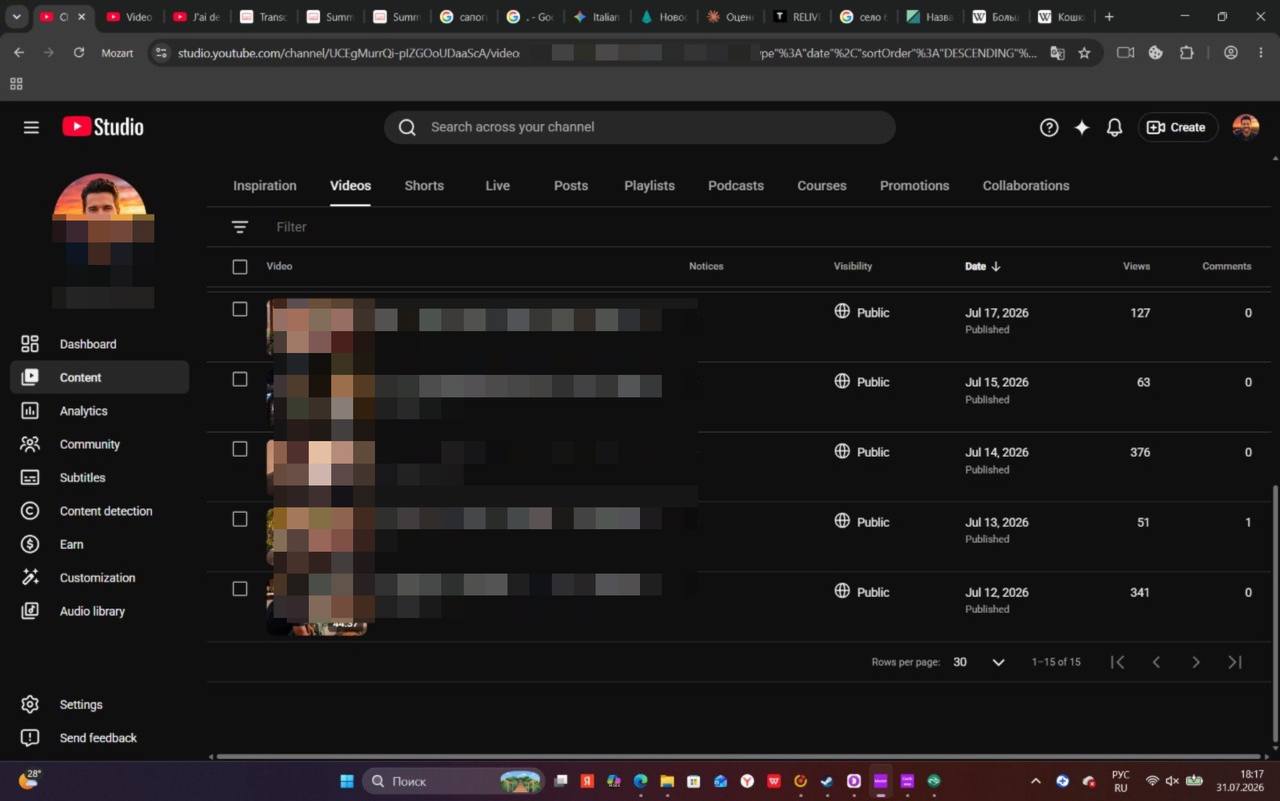1280x801 pixels.
Task: Open the Promotions tab
Action: [x=915, y=186]
